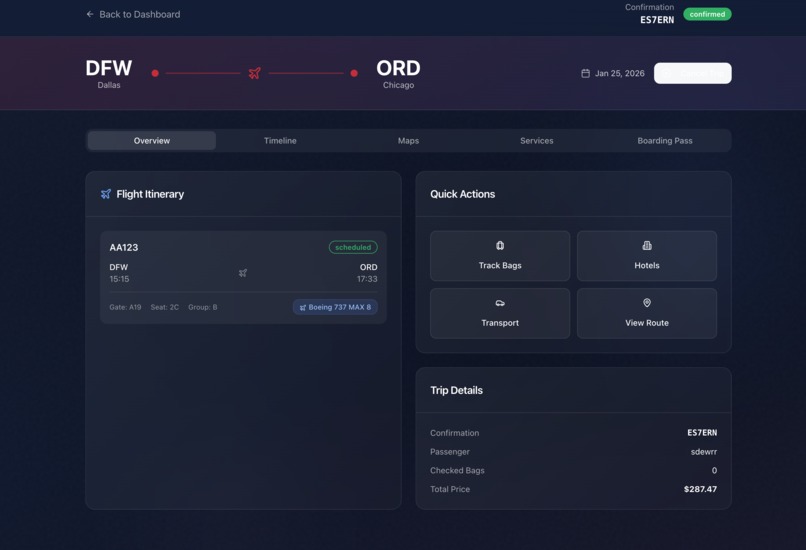Screen dimensions: 806x550
Task: Open the Hotels quick action
Action: tap(647, 256)
